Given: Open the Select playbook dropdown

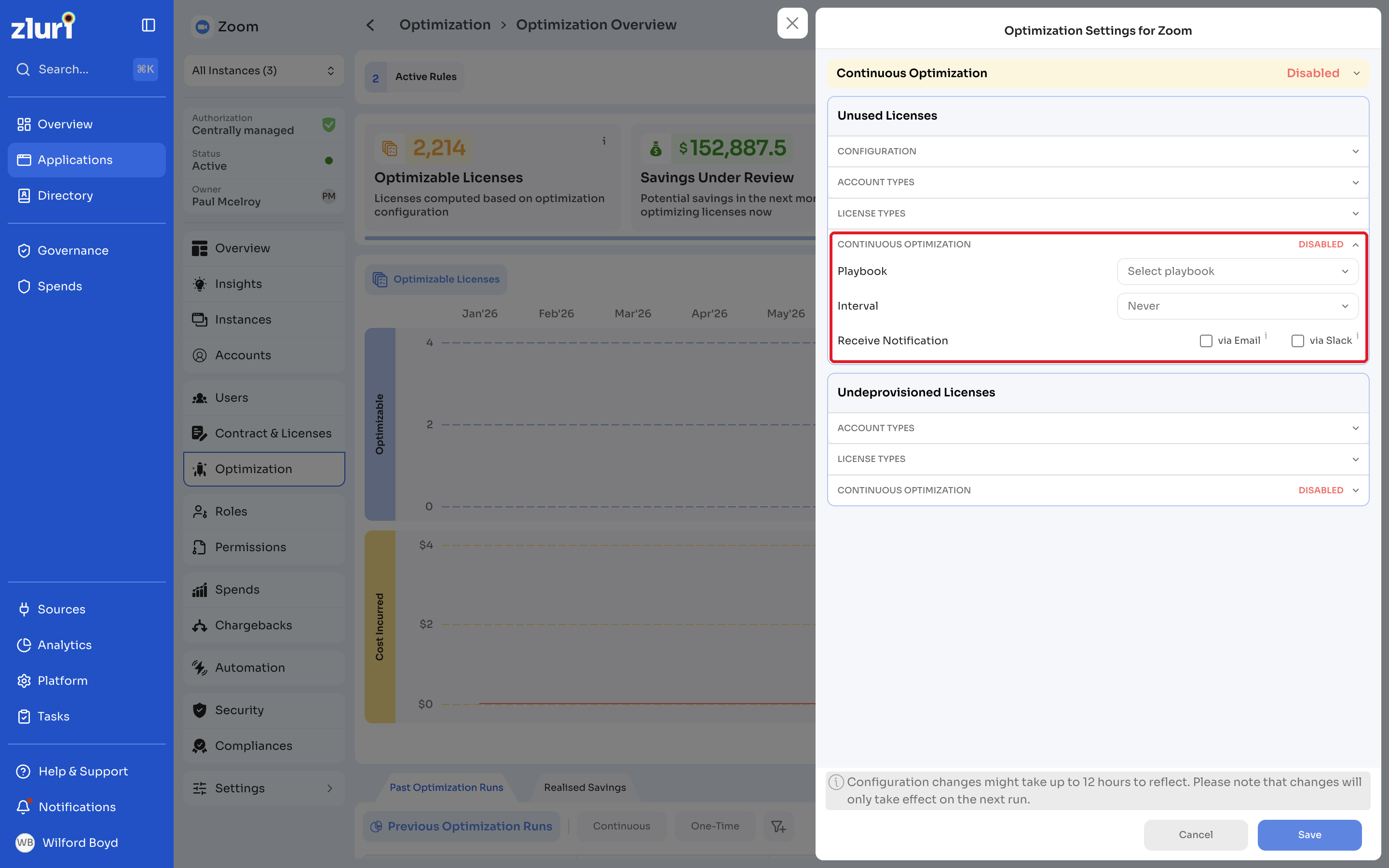Looking at the screenshot, I should click(x=1238, y=271).
